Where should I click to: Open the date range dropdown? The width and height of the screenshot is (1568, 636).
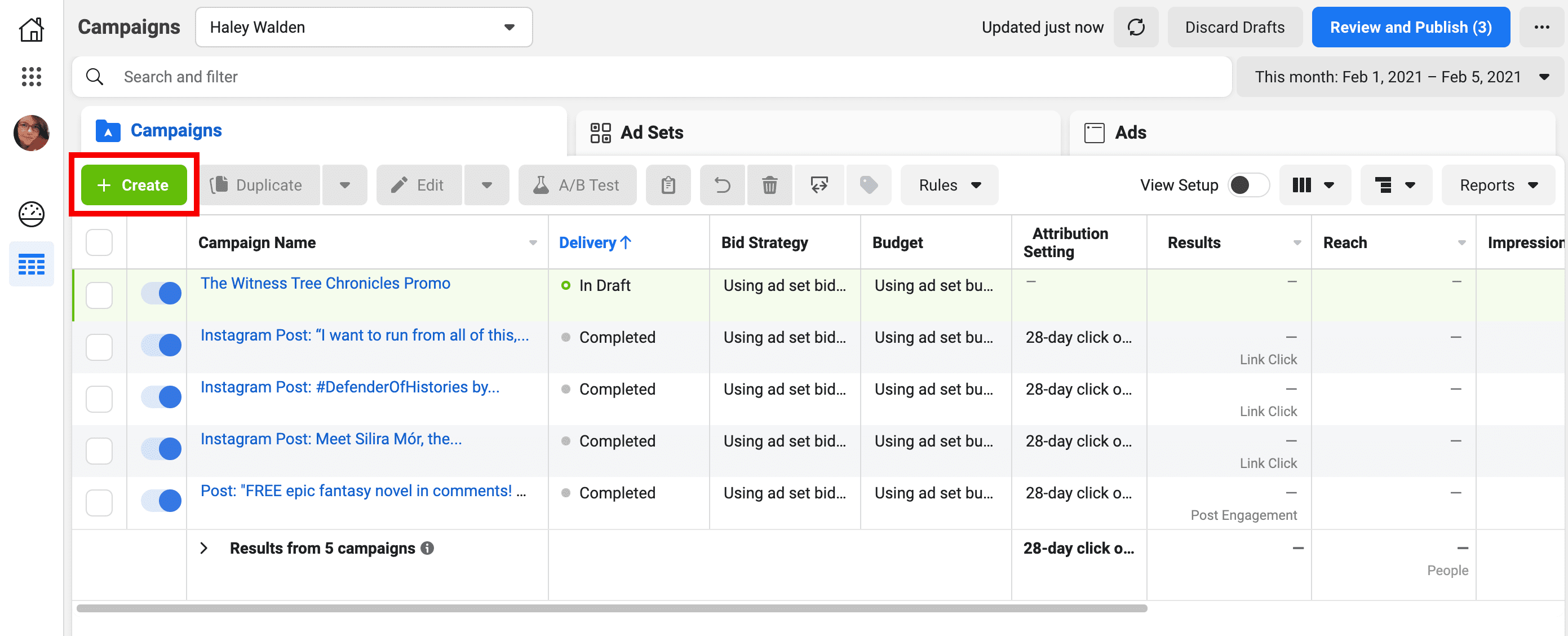pyautogui.click(x=1400, y=77)
